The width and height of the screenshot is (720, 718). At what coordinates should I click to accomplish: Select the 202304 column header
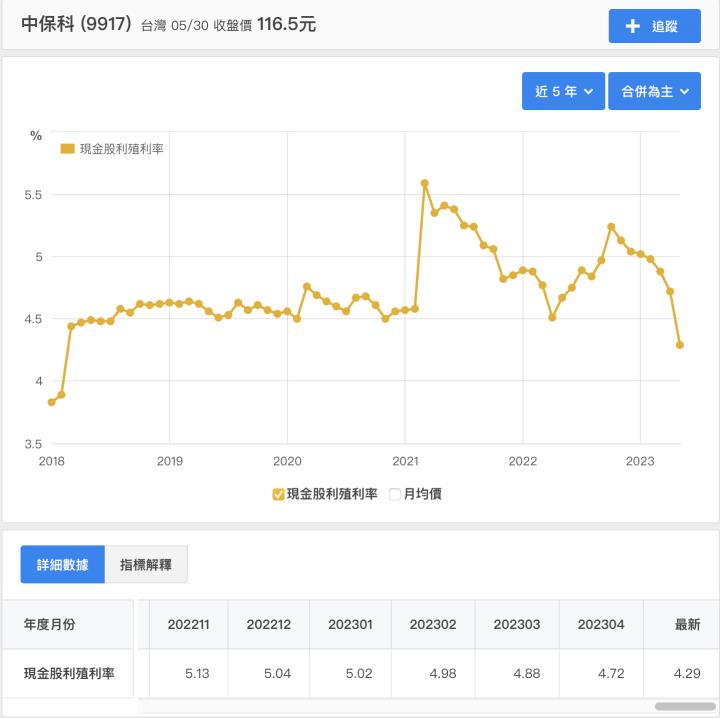[600, 624]
